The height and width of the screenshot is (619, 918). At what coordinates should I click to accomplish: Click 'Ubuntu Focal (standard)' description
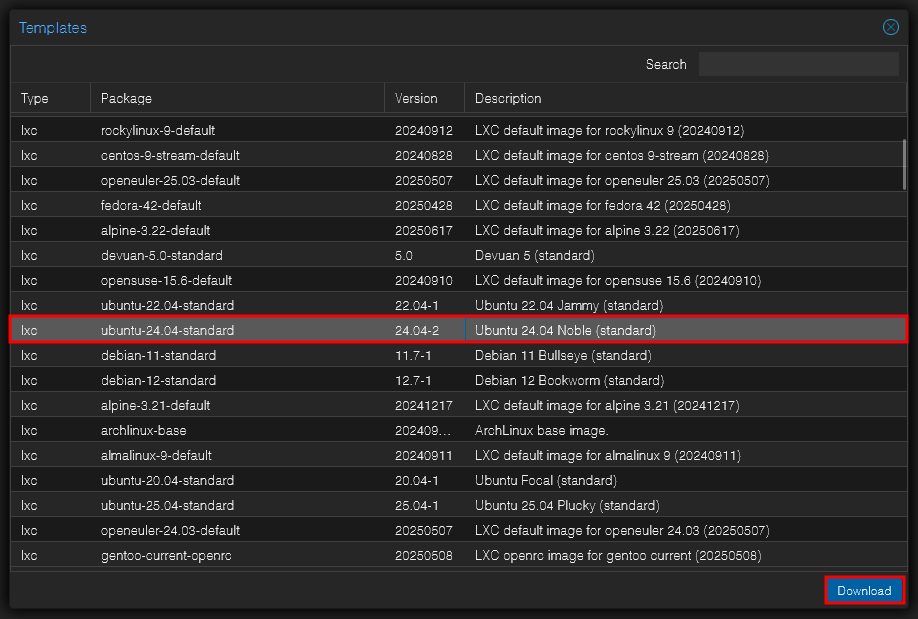click(x=546, y=480)
